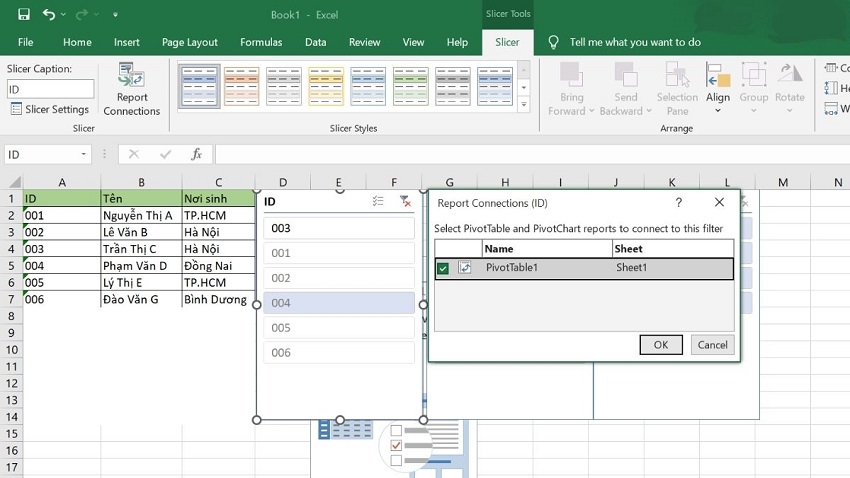
Task: Select slicer item 003
Action: (x=338, y=228)
